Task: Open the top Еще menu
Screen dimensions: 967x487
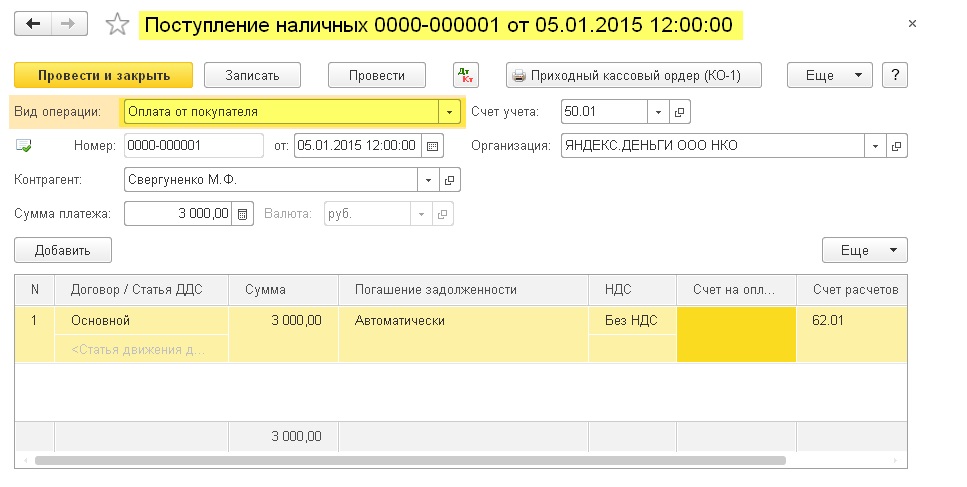Action: click(x=829, y=75)
